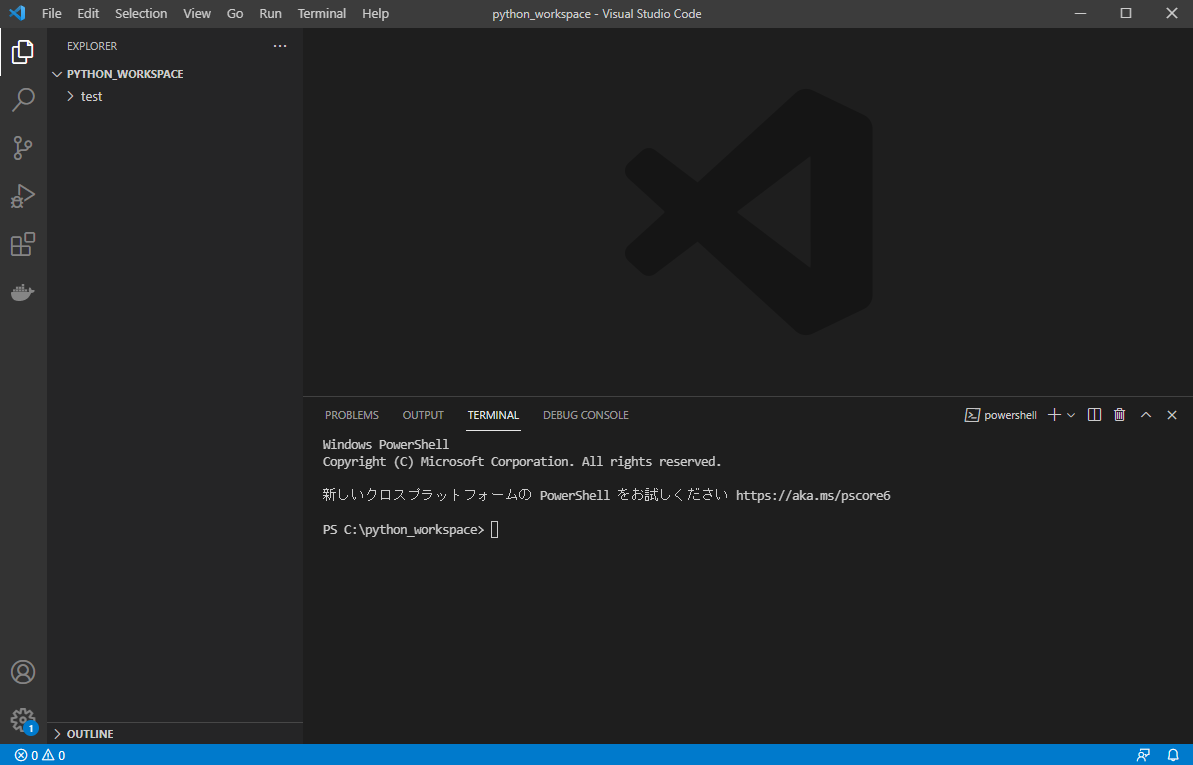
Task: Kill the terminal with trash icon
Action: pyautogui.click(x=1119, y=415)
